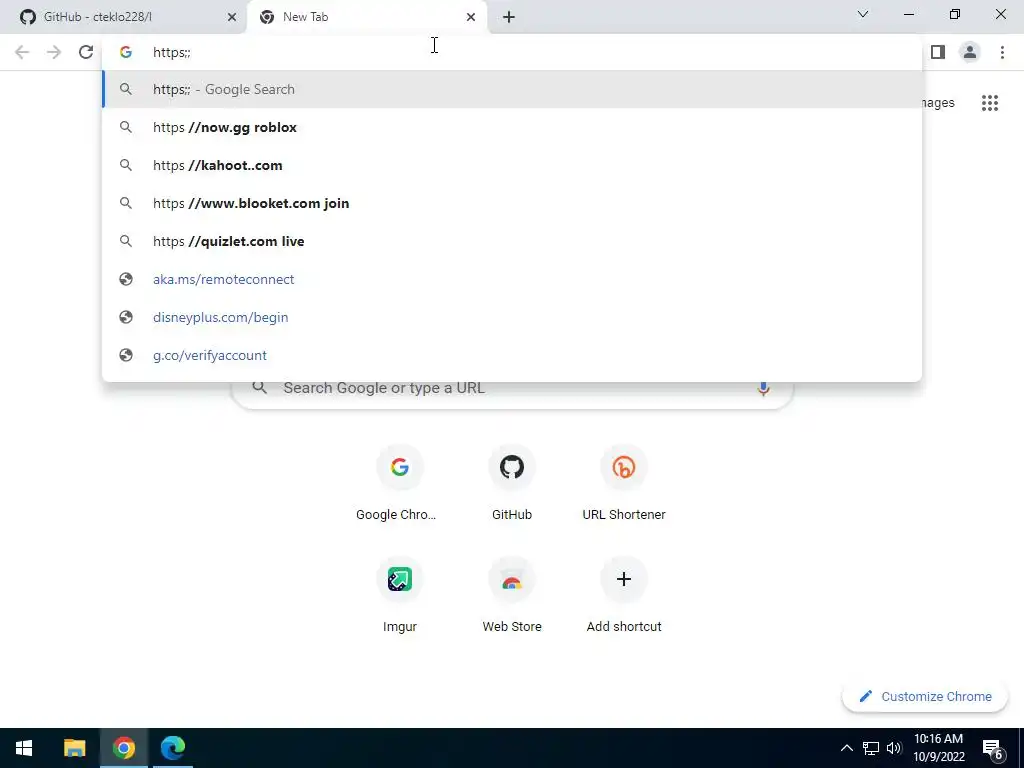Open the profile avatar menu

point(970,52)
